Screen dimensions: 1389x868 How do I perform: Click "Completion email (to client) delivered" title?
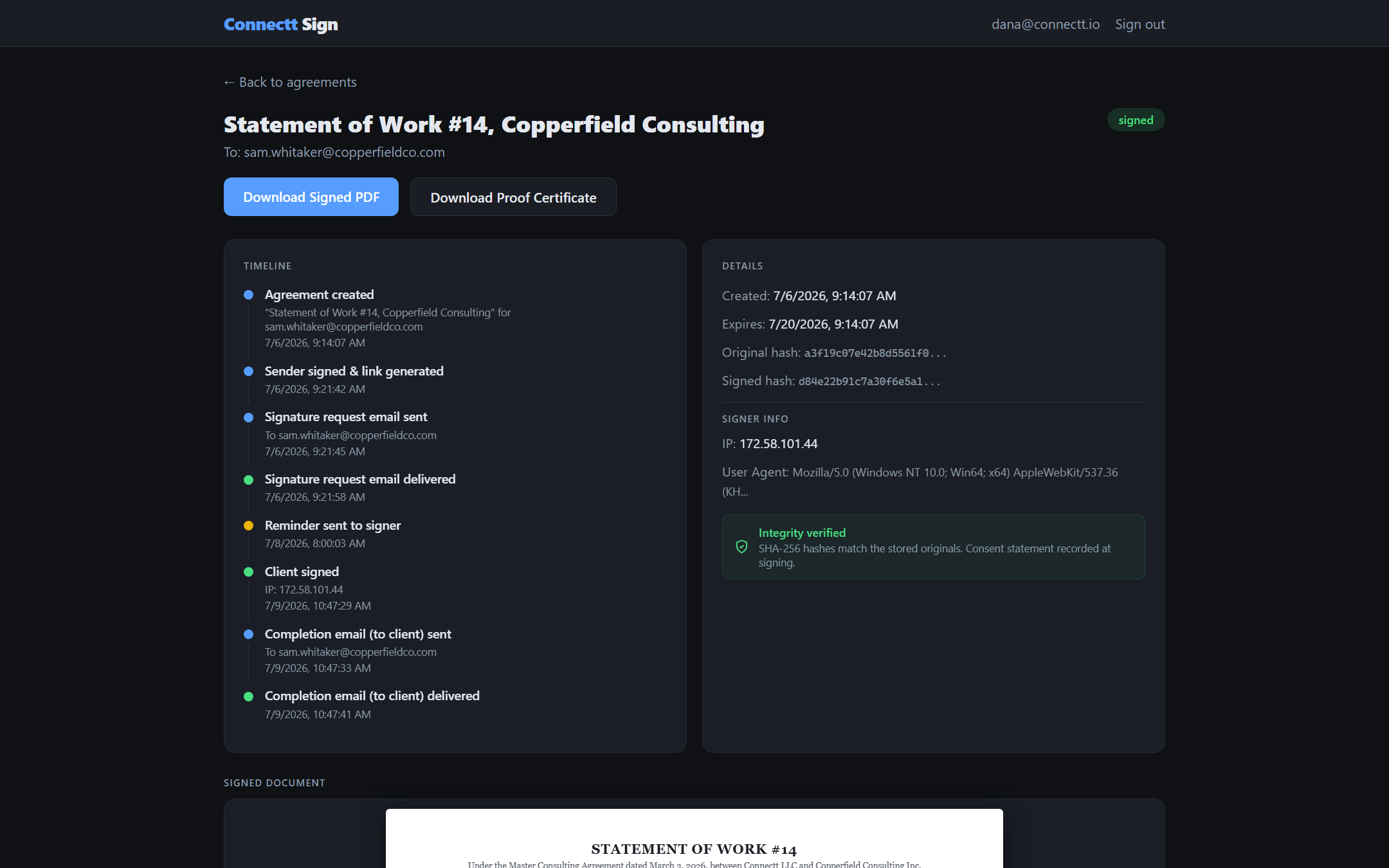coord(372,696)
